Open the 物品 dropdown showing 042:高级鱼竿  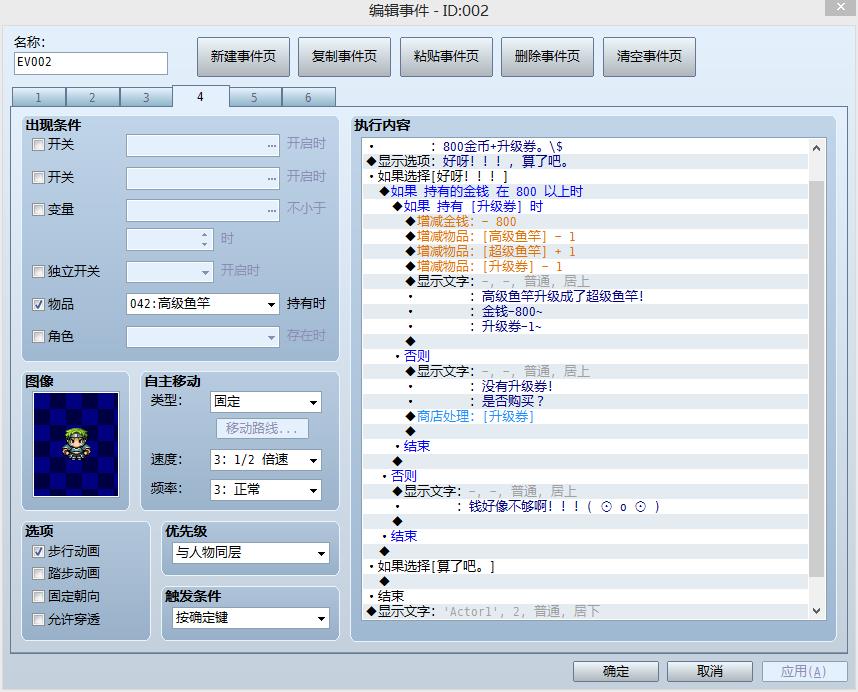(x=202, y=304)
